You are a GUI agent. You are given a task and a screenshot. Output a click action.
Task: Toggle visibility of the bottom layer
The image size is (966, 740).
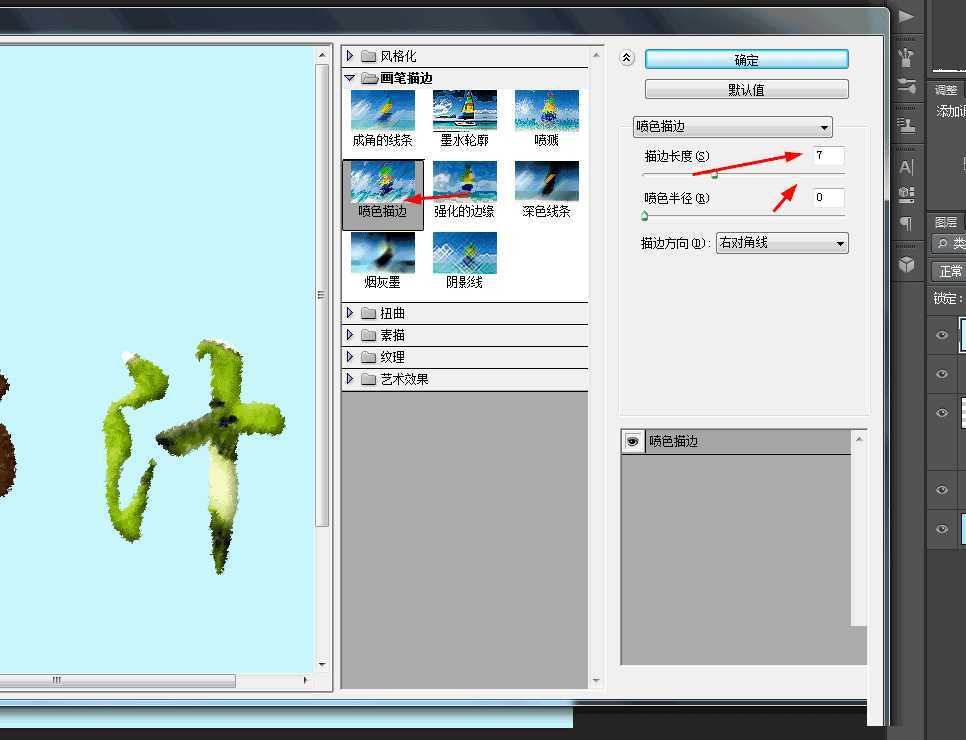pyautogui.click(x=941, y=529)
